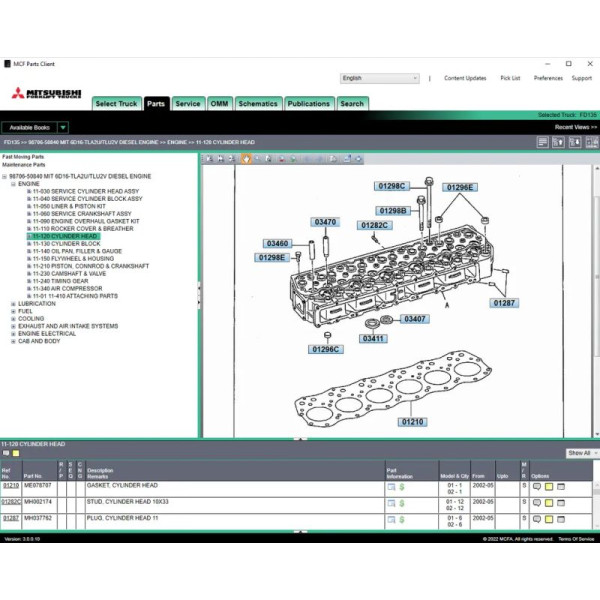Viewport: 600px width, 600px height.
Task: Click price dollar icon for GASKET, CYLINDER HEAD
Action: [402, 486]
